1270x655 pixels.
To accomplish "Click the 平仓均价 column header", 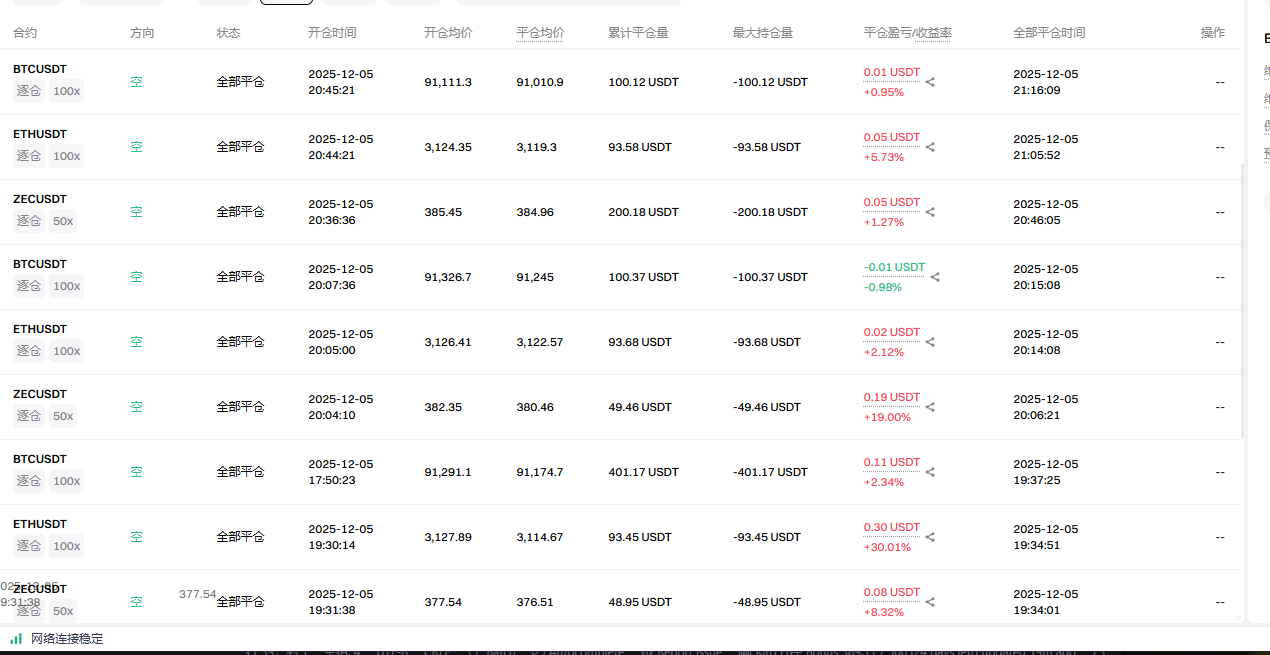I will (x=540, y=32).
